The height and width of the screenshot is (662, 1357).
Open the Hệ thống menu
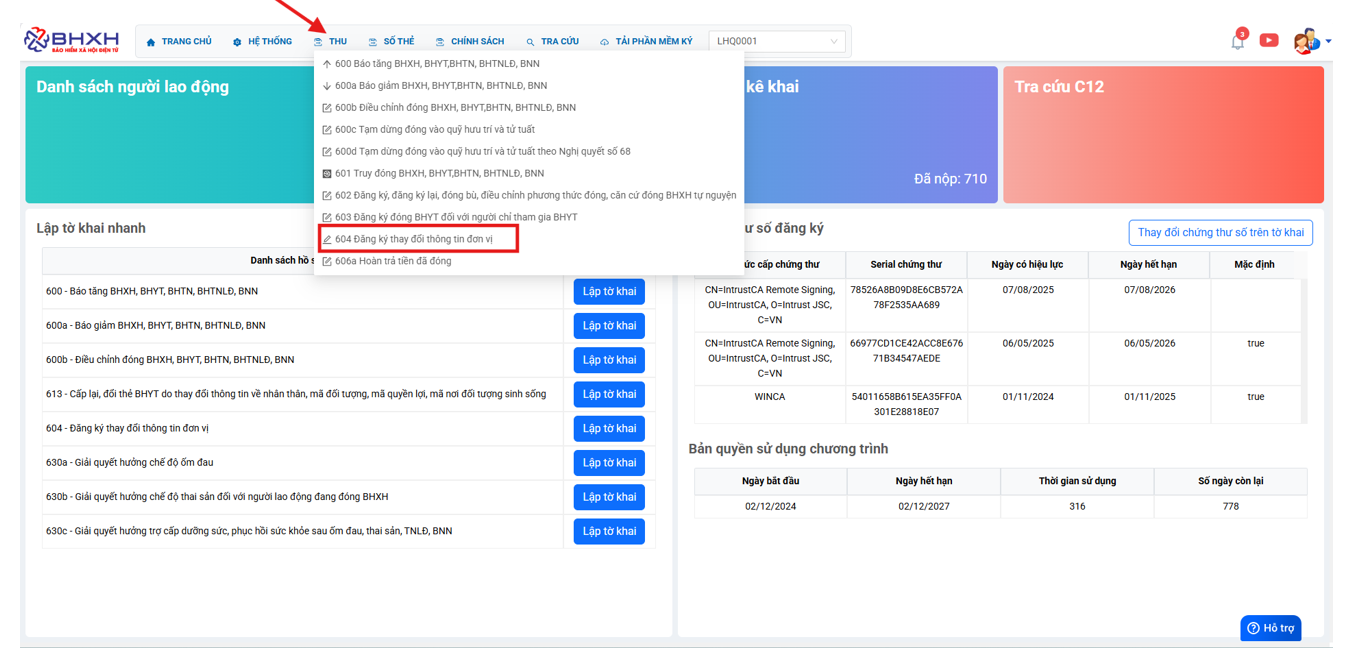coord(262,42)
